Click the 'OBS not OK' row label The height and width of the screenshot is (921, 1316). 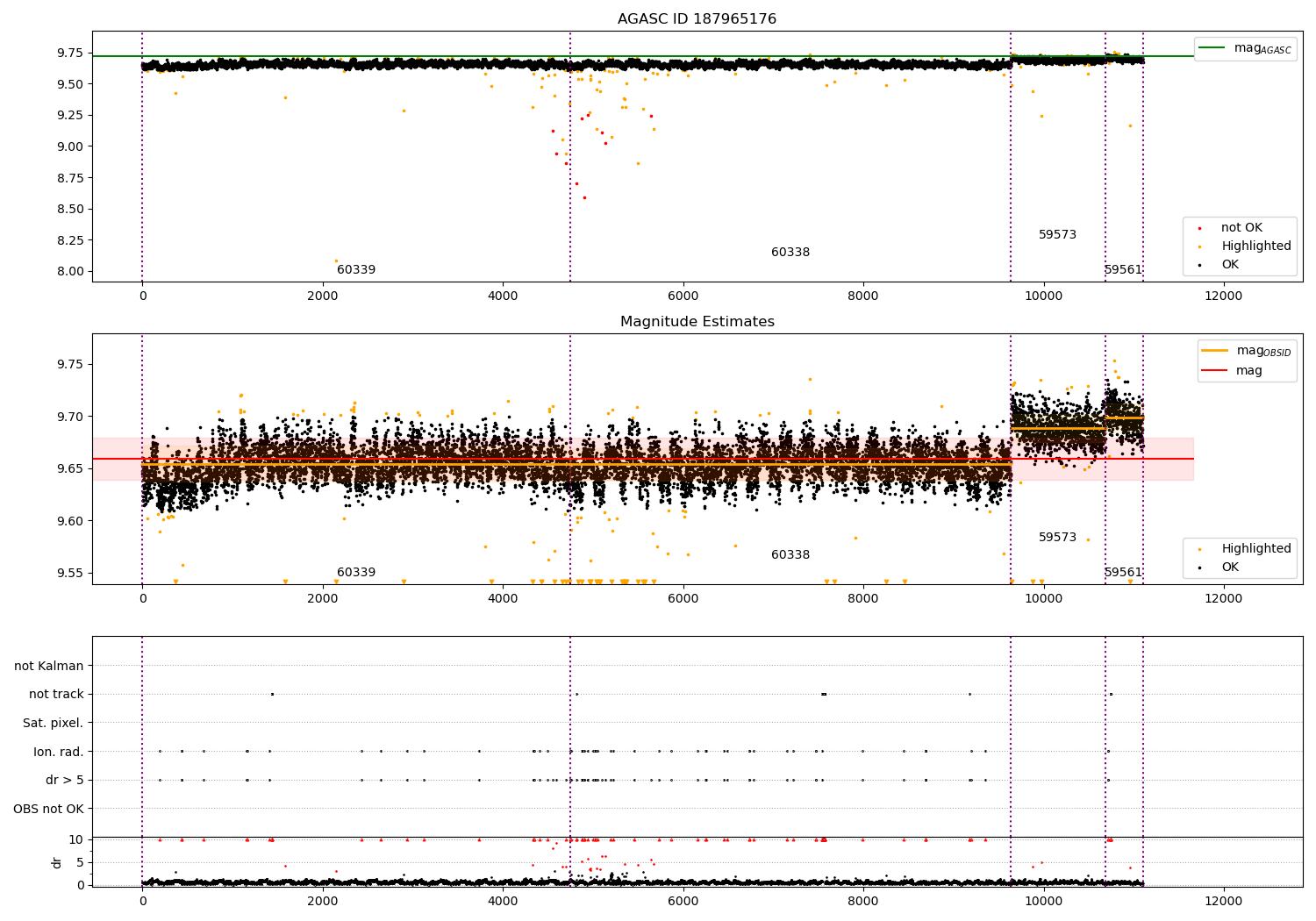[x=48, y=809]
